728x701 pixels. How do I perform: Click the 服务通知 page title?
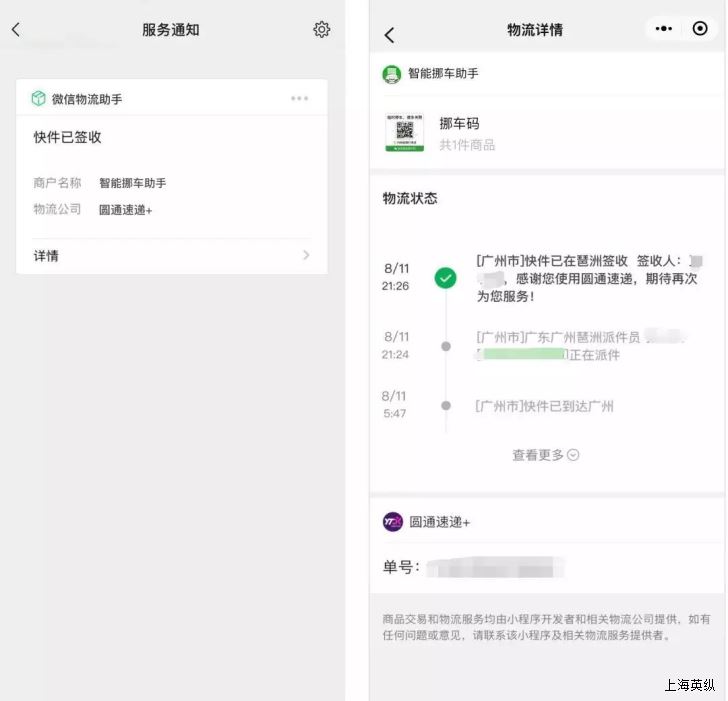pos(171,30)
